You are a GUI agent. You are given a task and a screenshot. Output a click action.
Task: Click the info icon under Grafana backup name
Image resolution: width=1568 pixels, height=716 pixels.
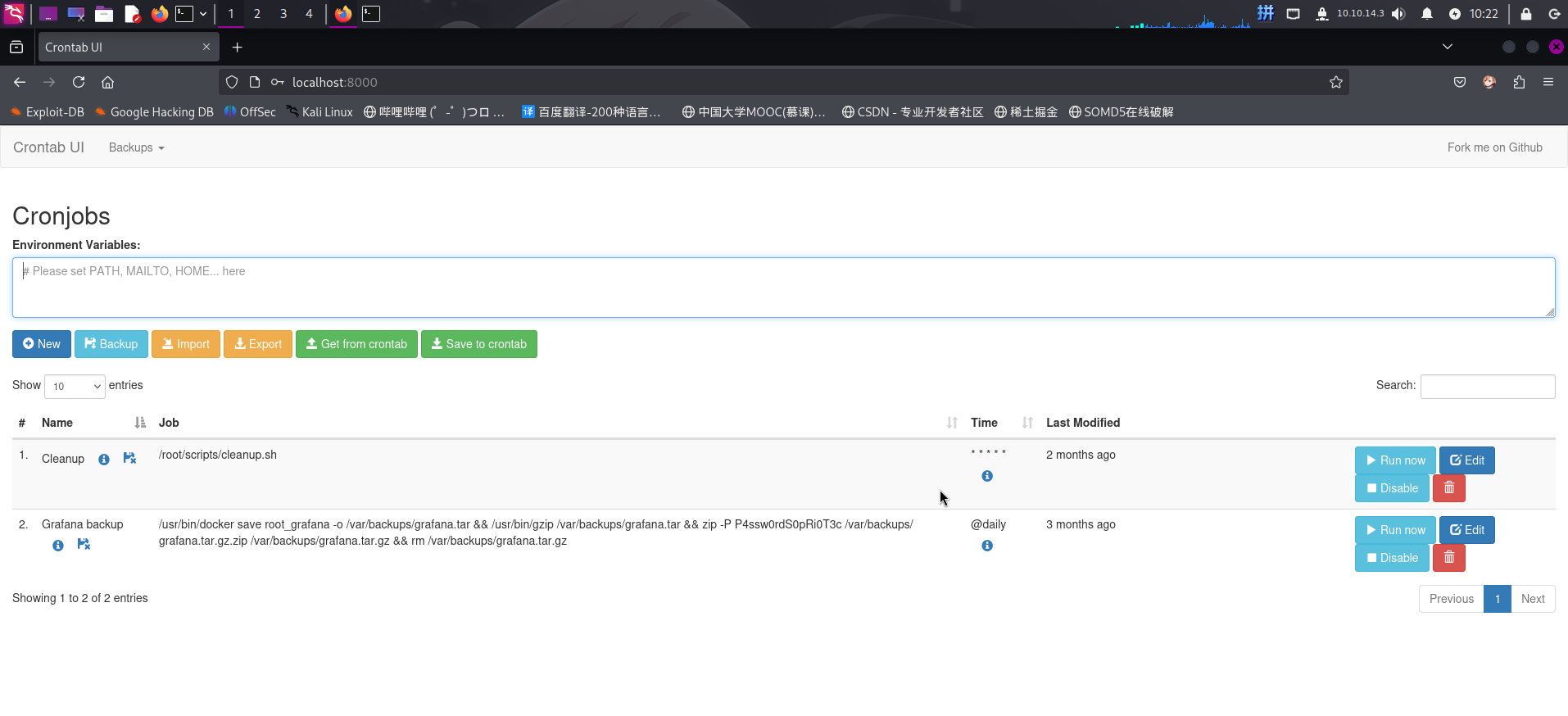coord(58,546)
